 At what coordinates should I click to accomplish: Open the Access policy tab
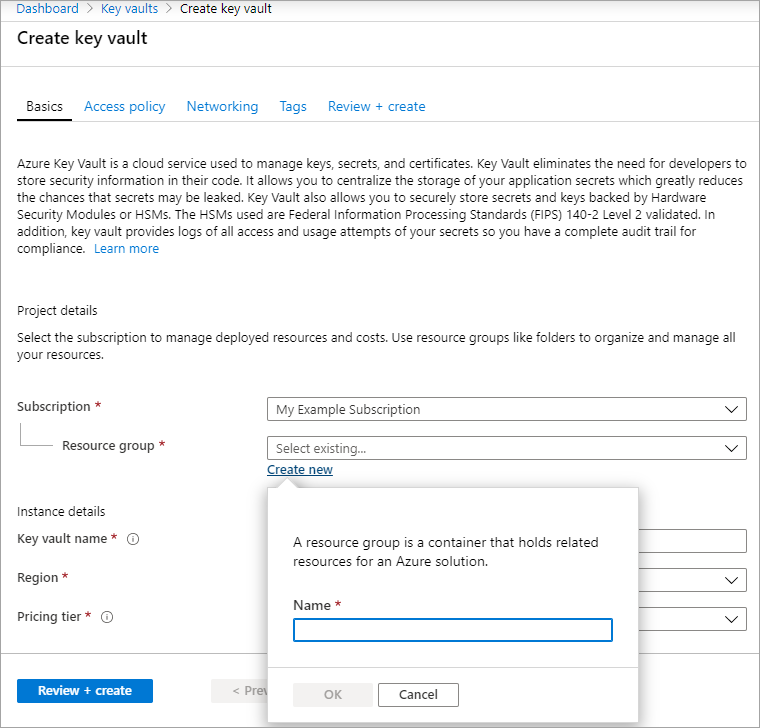[x=125, y=106]
